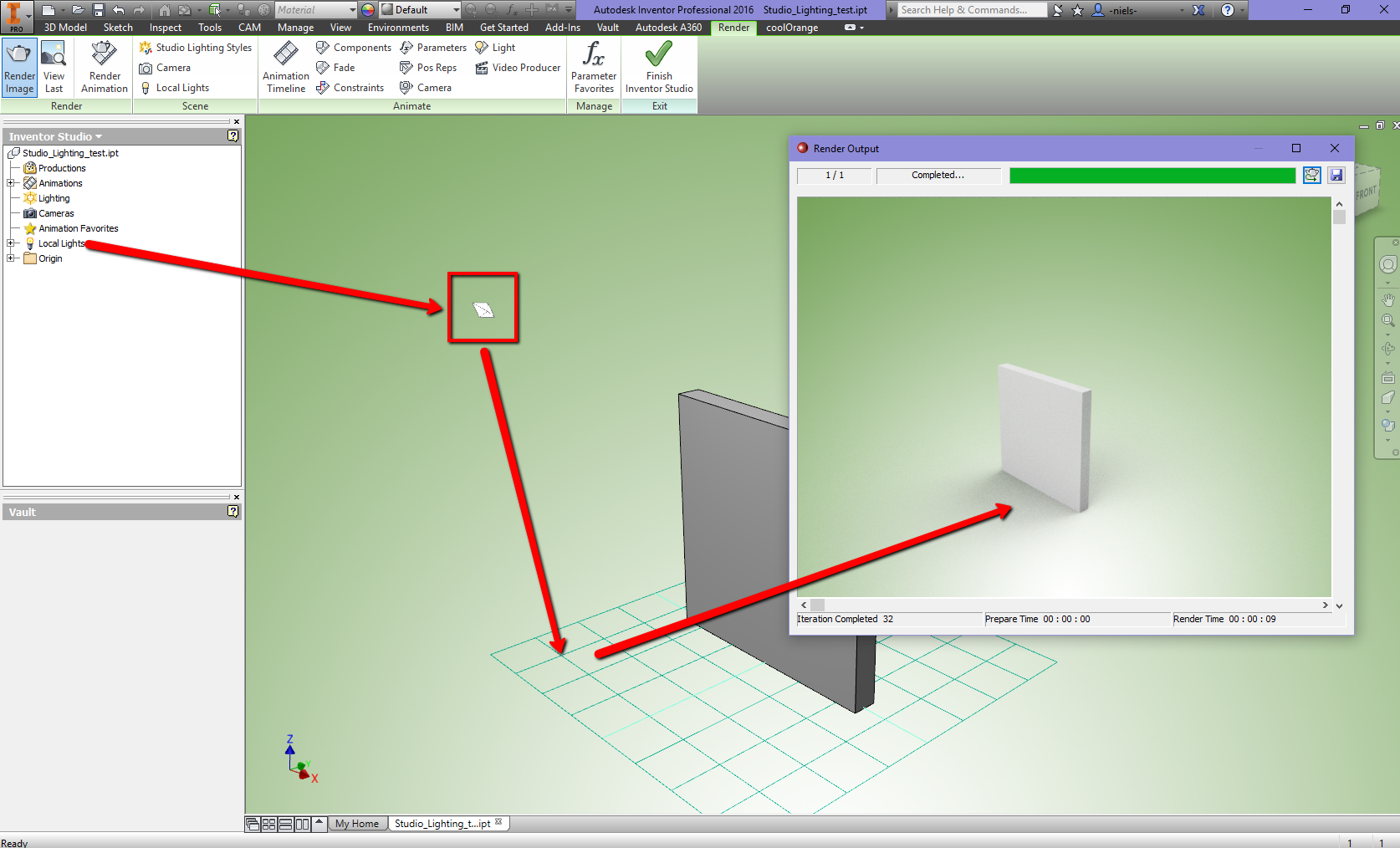
Task: Click the re-render teapot icon in Render Output
Action: [x=1312, y=175]
